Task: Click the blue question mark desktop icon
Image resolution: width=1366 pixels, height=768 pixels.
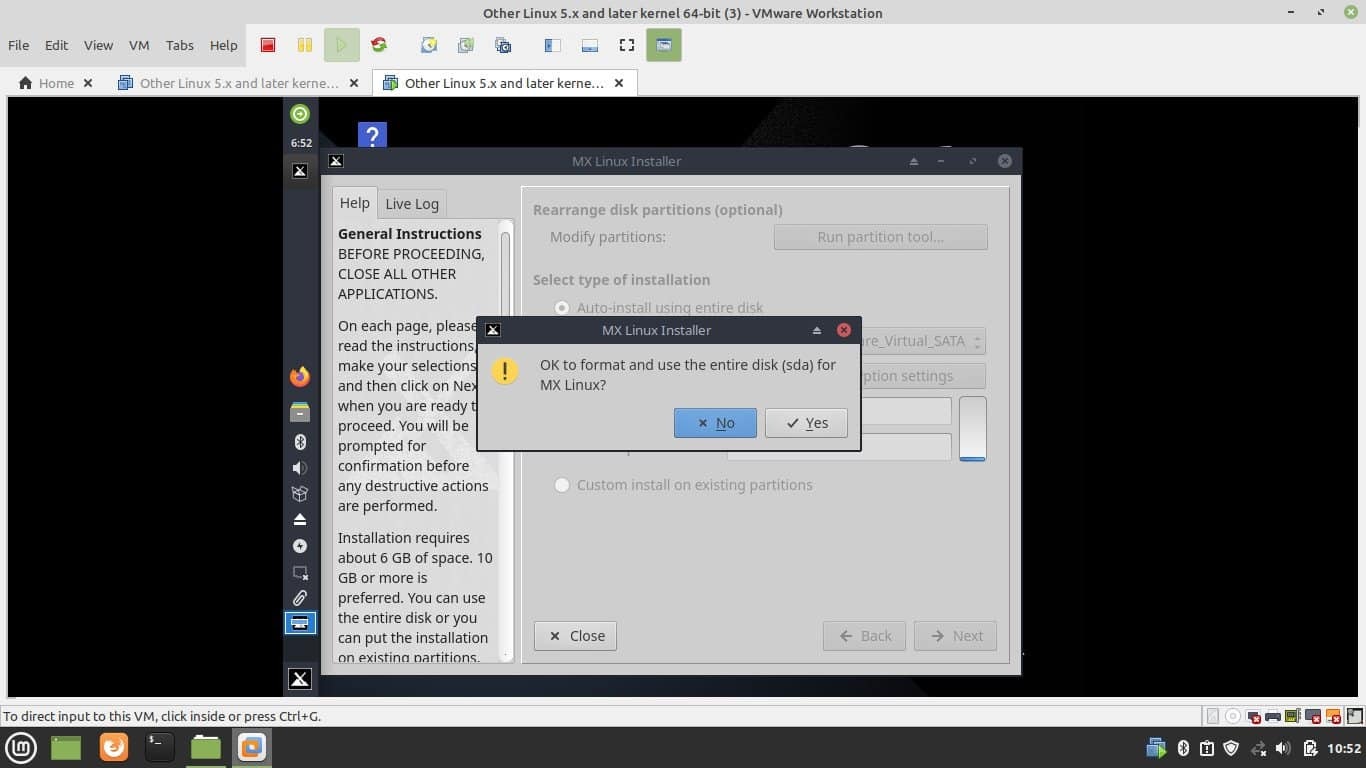Action: pyautogui.click(x=372, y=135)
